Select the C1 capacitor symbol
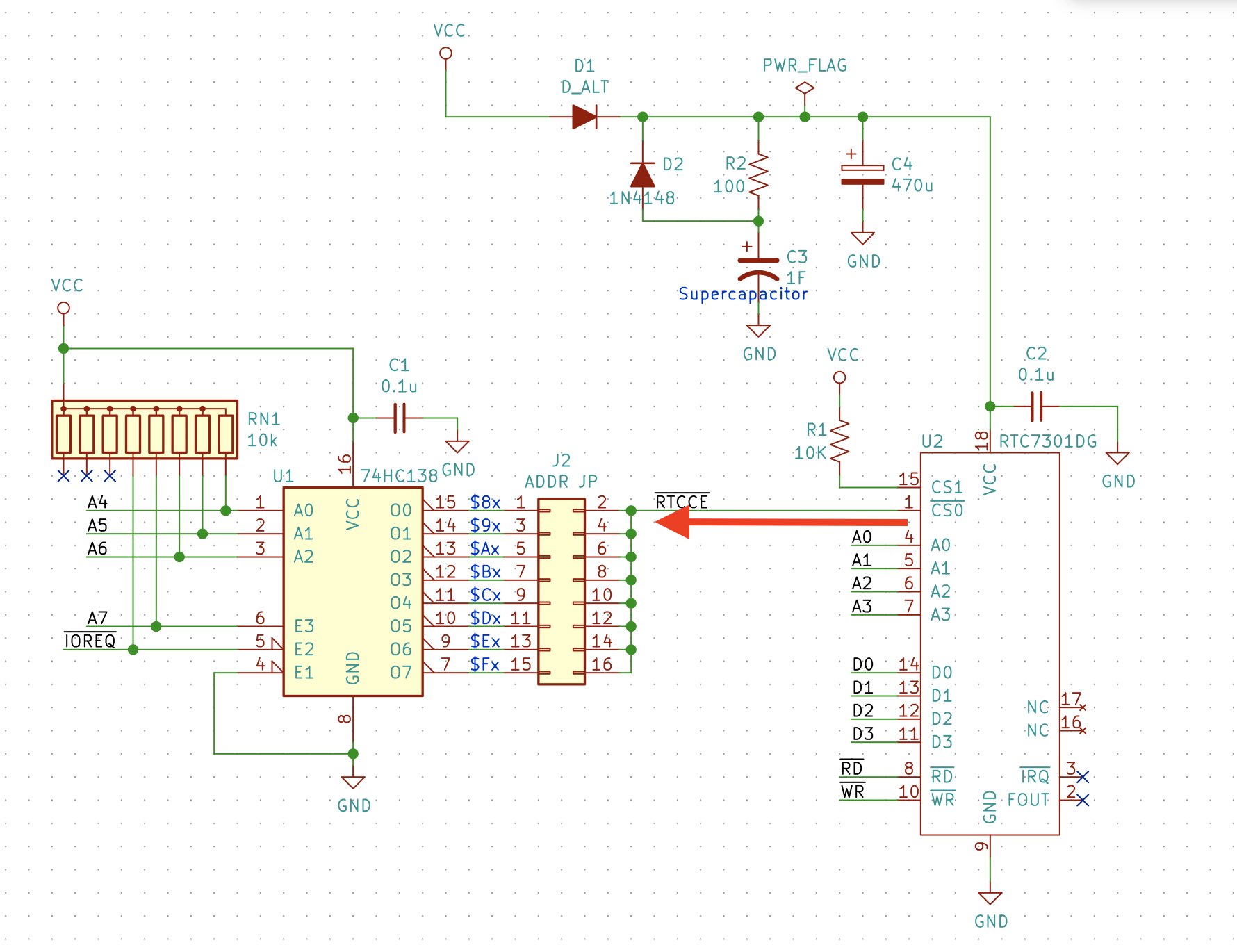Screen dimensions: 1237x952 pos(399,418)
